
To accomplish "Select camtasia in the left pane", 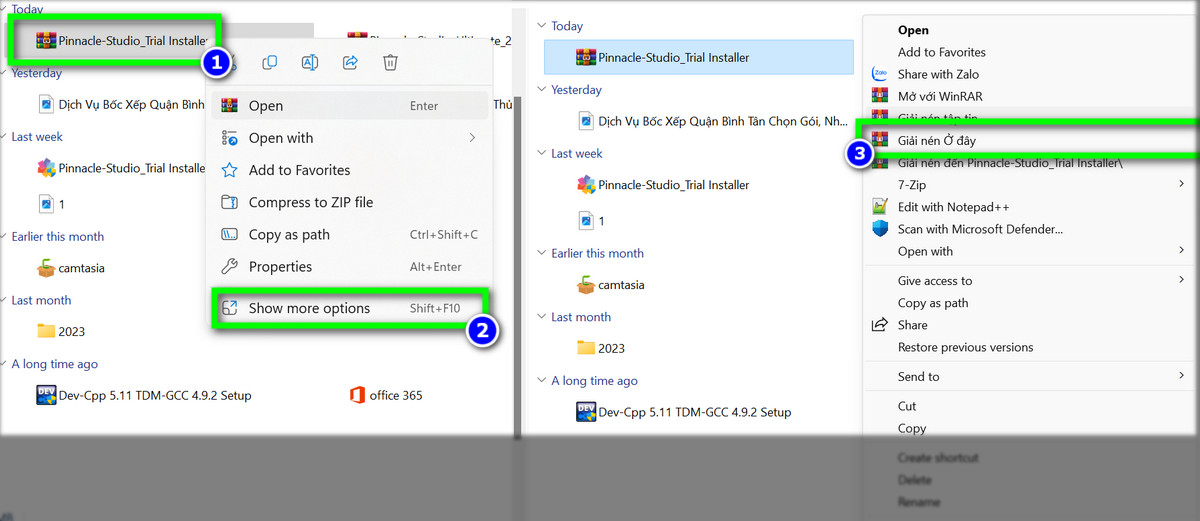I will click(70, 268).
